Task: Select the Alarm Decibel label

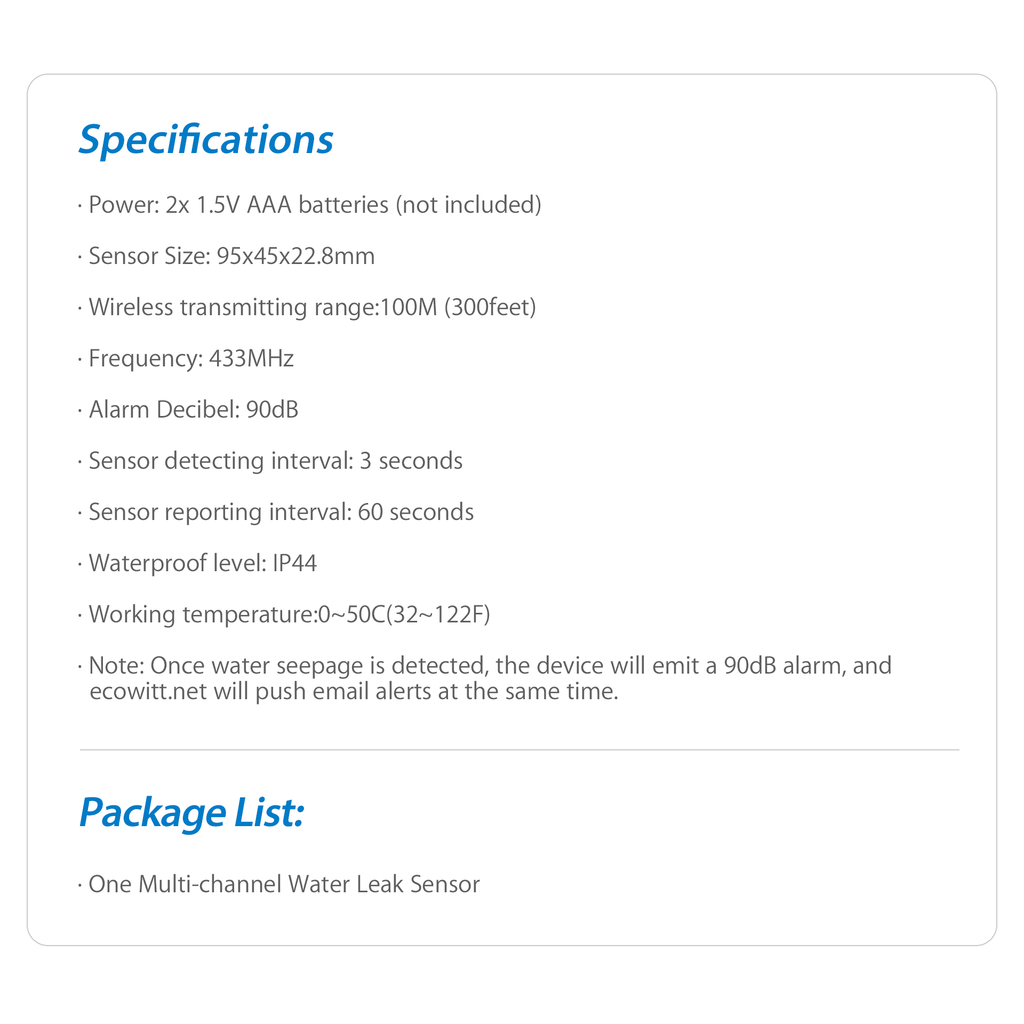Action: 163,410
